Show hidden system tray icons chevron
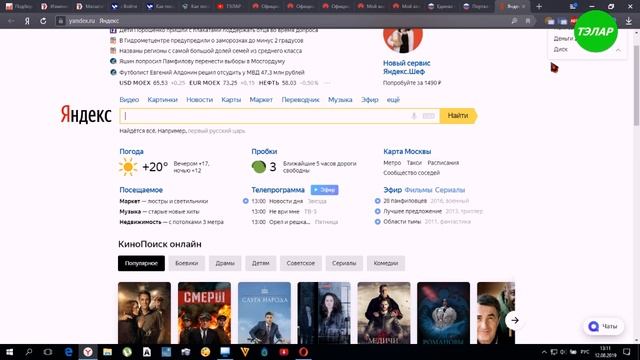This screenshot has width=640, height=360. 544,352
